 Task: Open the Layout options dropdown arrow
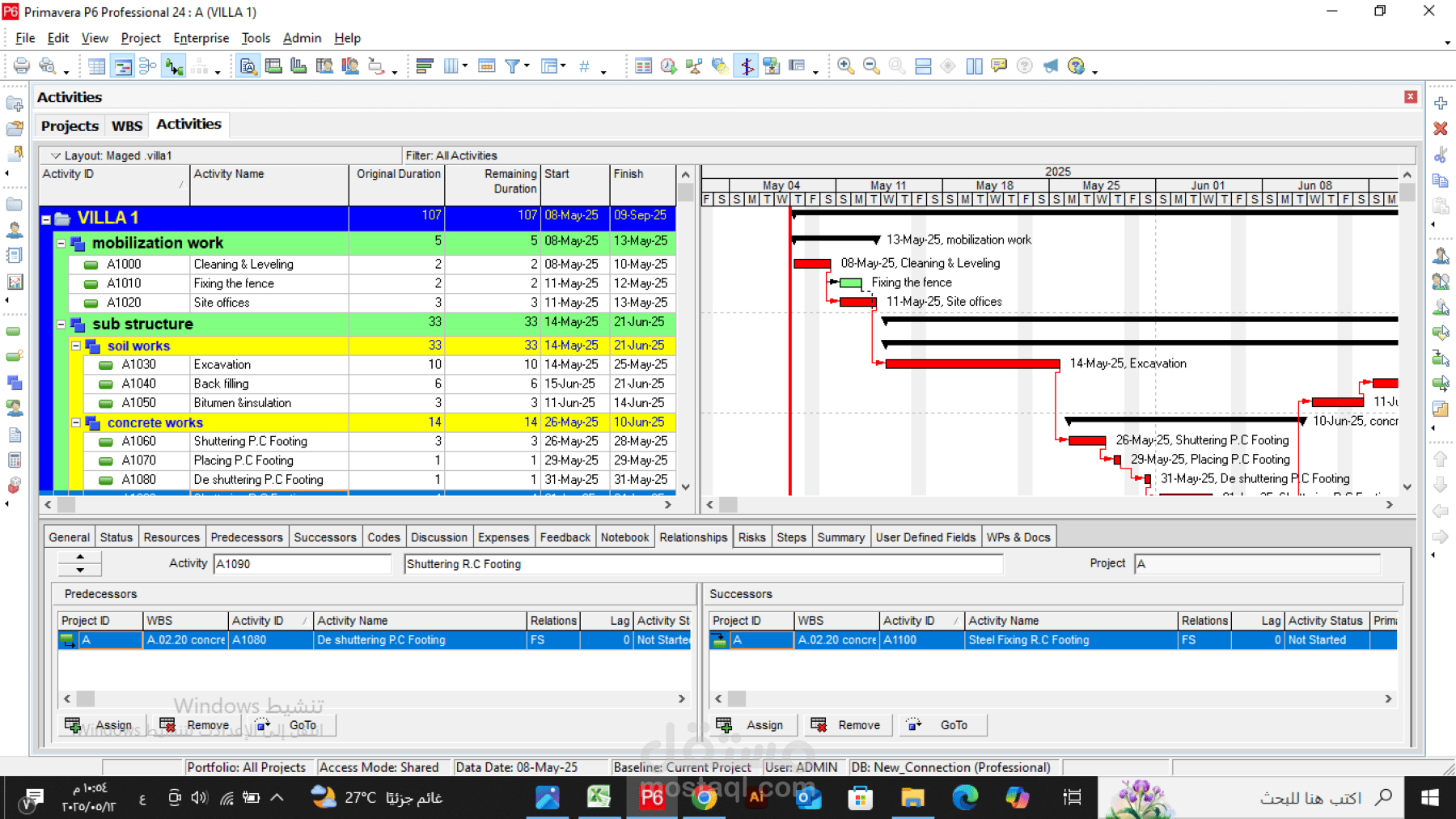click(56, 155)
